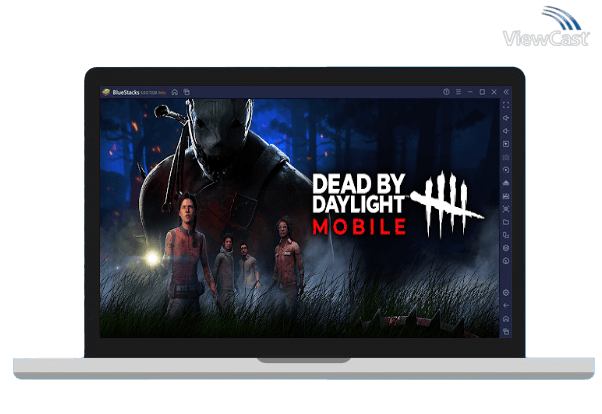
Task: Click the square play icon in sidebar
Action: point(506,144)
